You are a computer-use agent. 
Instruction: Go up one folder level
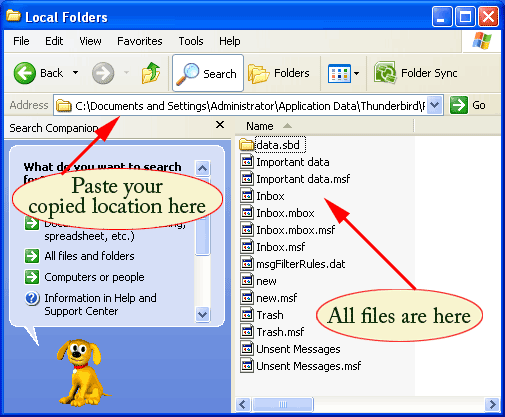pyautogui.click(x=151, y=73)
